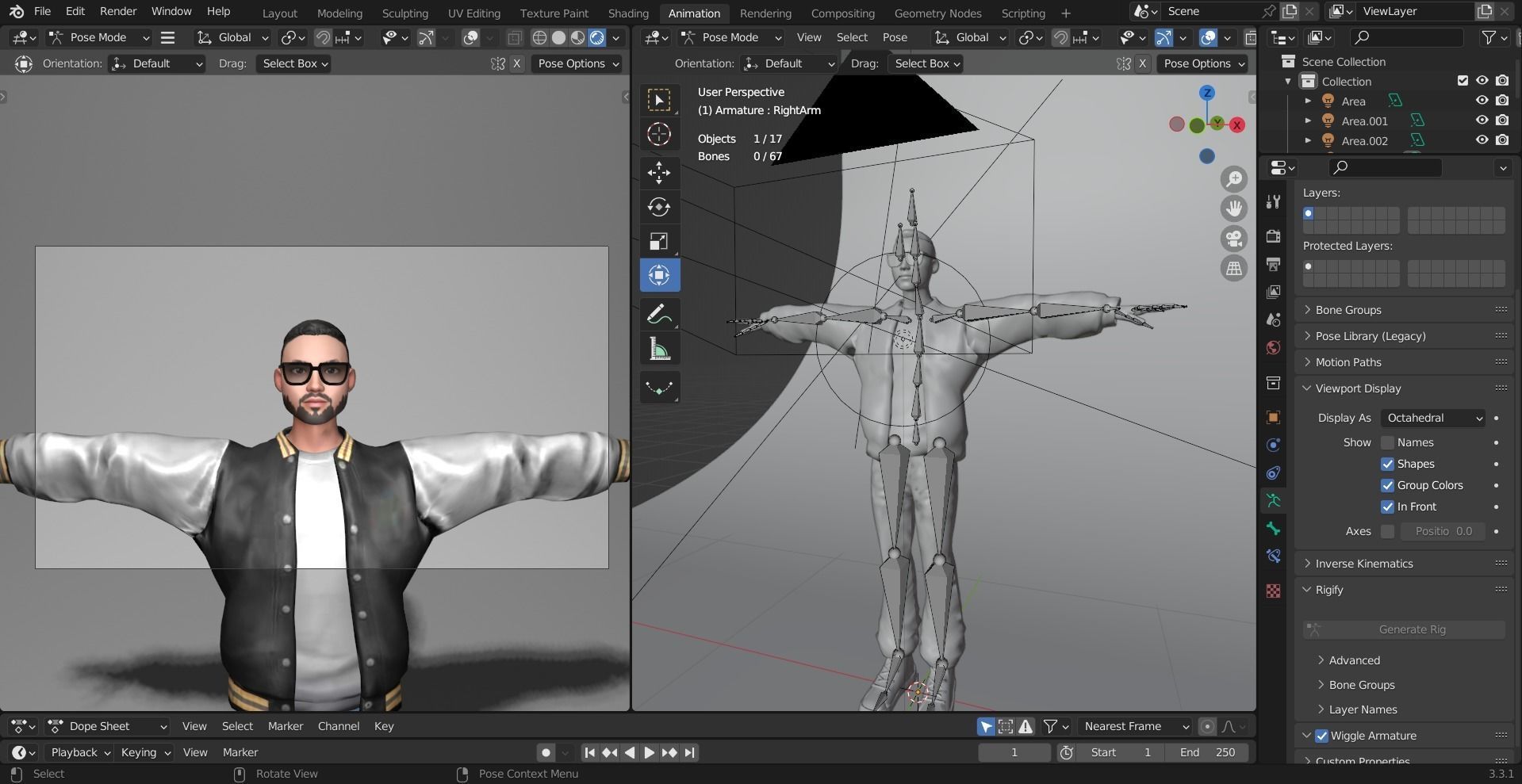Image resolution: width=1522 pixels, height=784 pixels.
Task: Enable the Names checkbox
Action: coord(1387,442)
